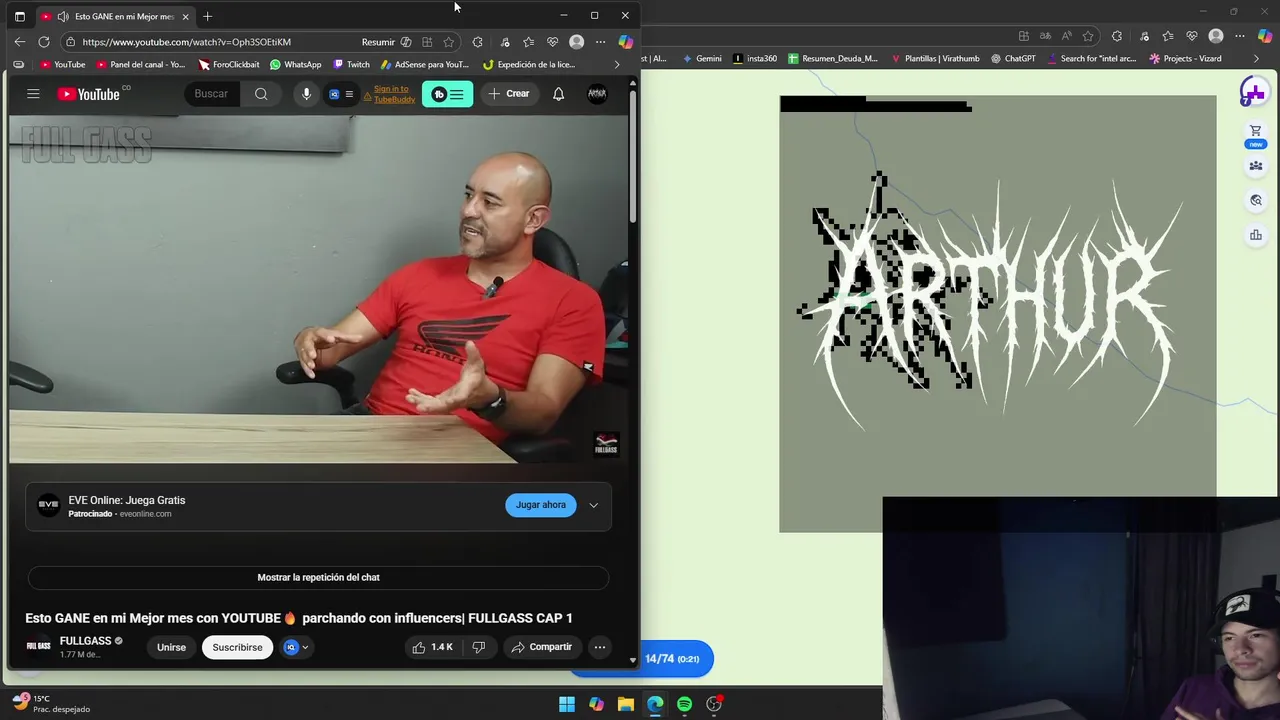
Task: Open the bar chart icon in background sidebar
Action: click(1255, 235)
